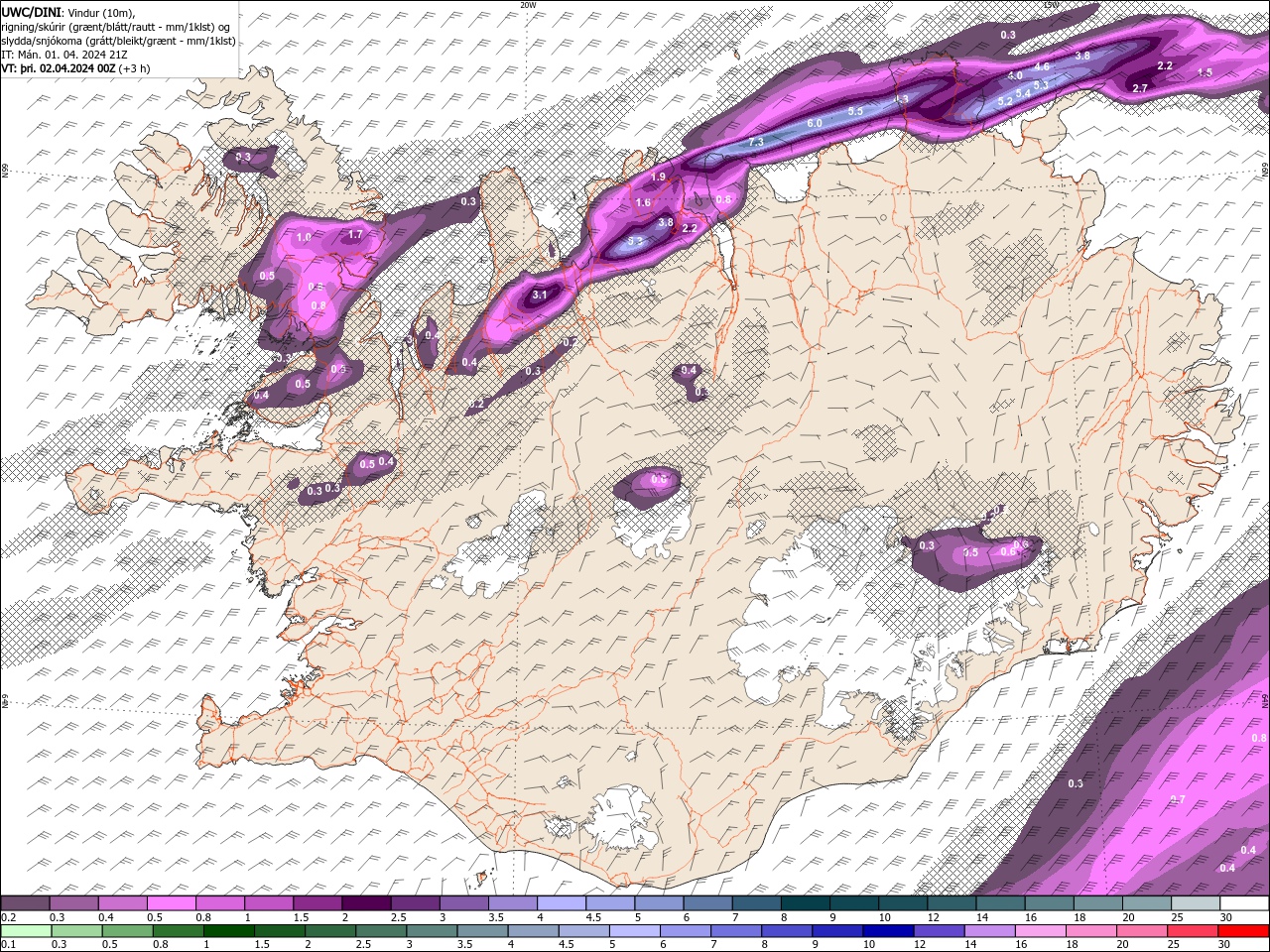Select the top legend swatch between 8 and 9
Screen dimensions: 1270x952
[806, 903]
